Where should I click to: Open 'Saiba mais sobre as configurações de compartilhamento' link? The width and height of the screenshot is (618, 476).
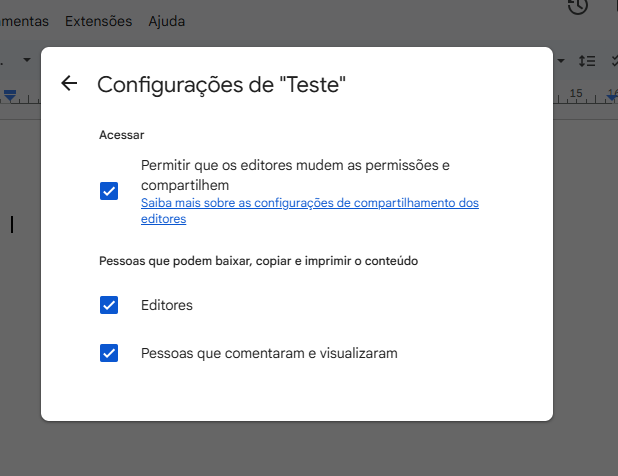coord(309,203)
